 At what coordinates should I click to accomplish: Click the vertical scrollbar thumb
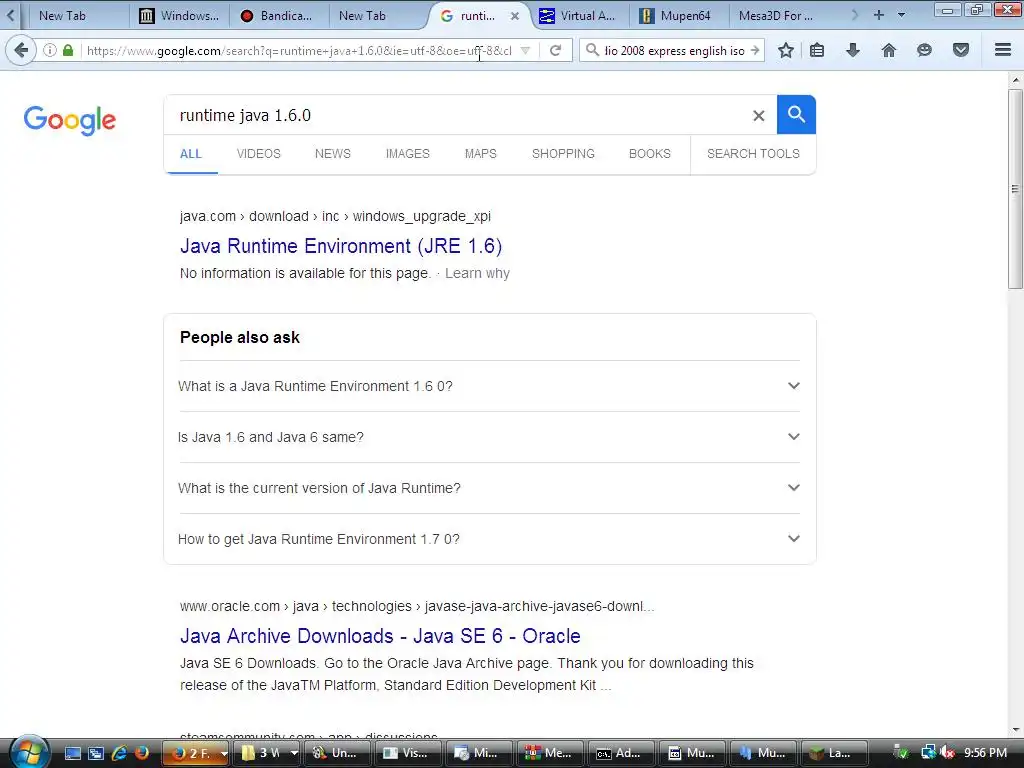click(1015, 189)
